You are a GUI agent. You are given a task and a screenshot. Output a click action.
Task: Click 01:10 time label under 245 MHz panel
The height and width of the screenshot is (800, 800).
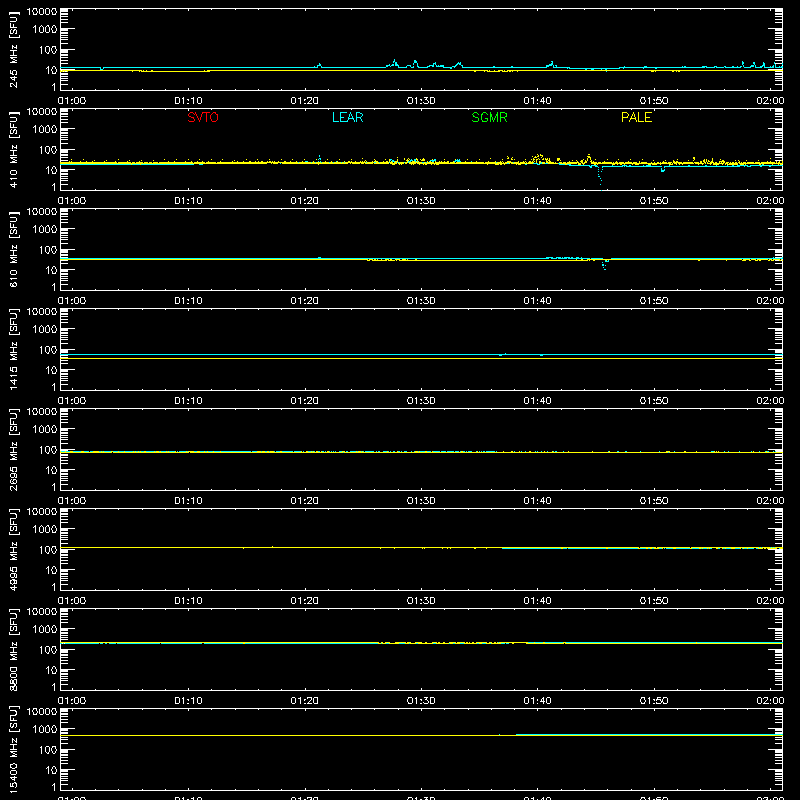click(188, 101)
